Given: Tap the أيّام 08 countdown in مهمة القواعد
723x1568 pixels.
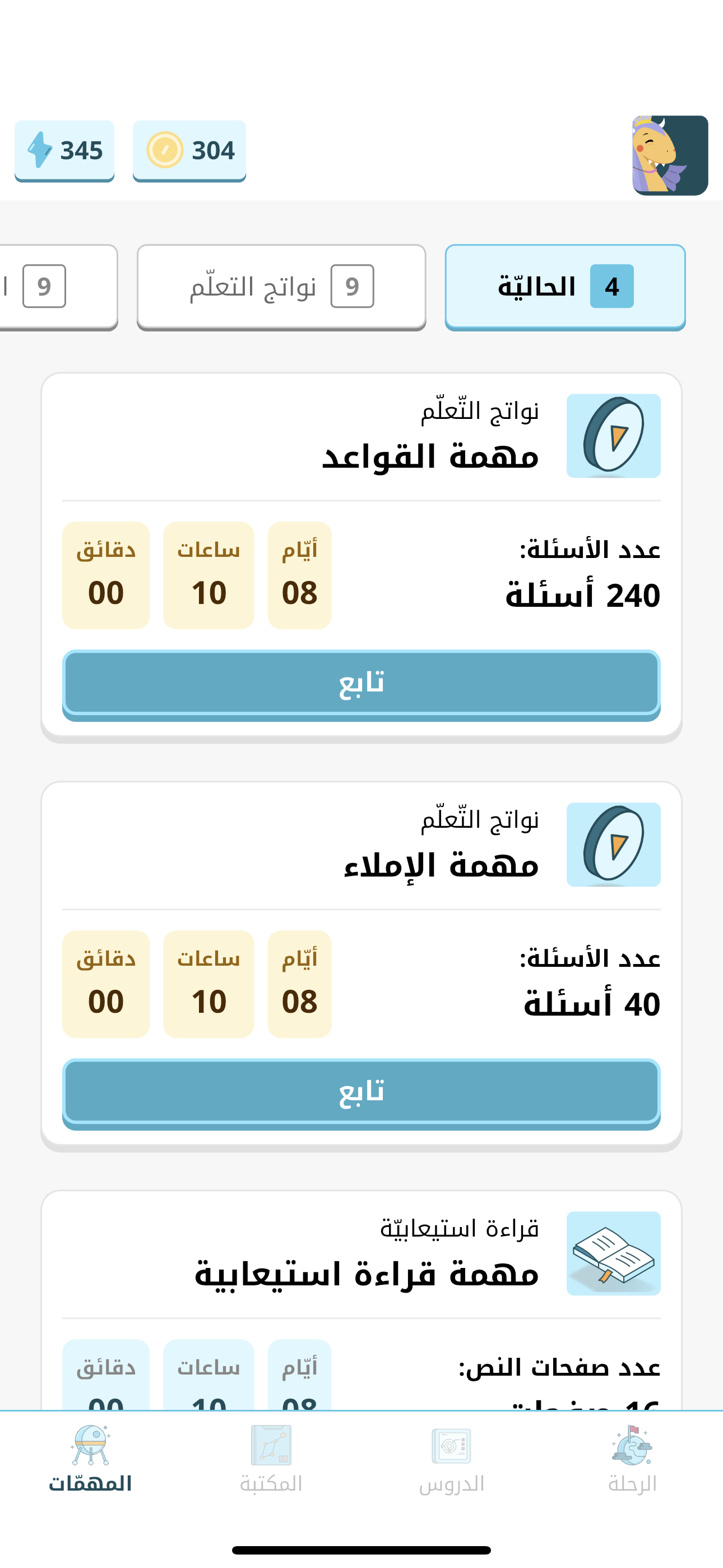Looking at the screenshot, I should pyautogui.click(x=299, y=575).
